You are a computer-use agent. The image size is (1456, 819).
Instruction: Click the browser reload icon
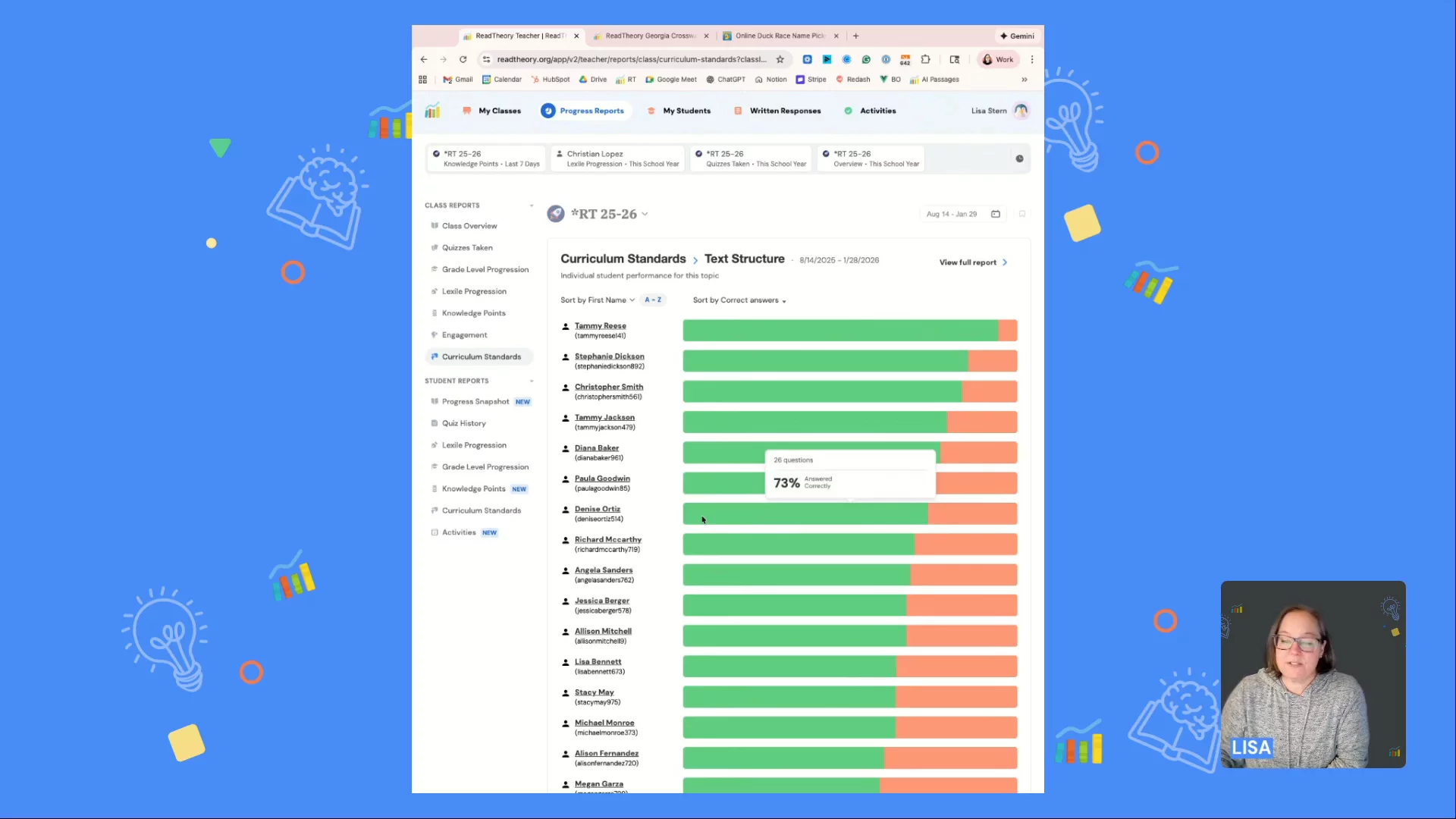click(x=463, y=59)
